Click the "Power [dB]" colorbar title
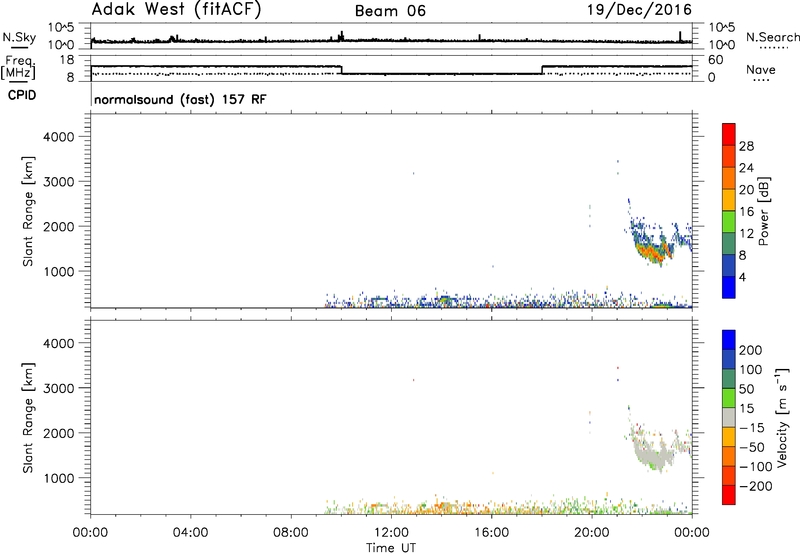The image size is (800, 554). 764,211
